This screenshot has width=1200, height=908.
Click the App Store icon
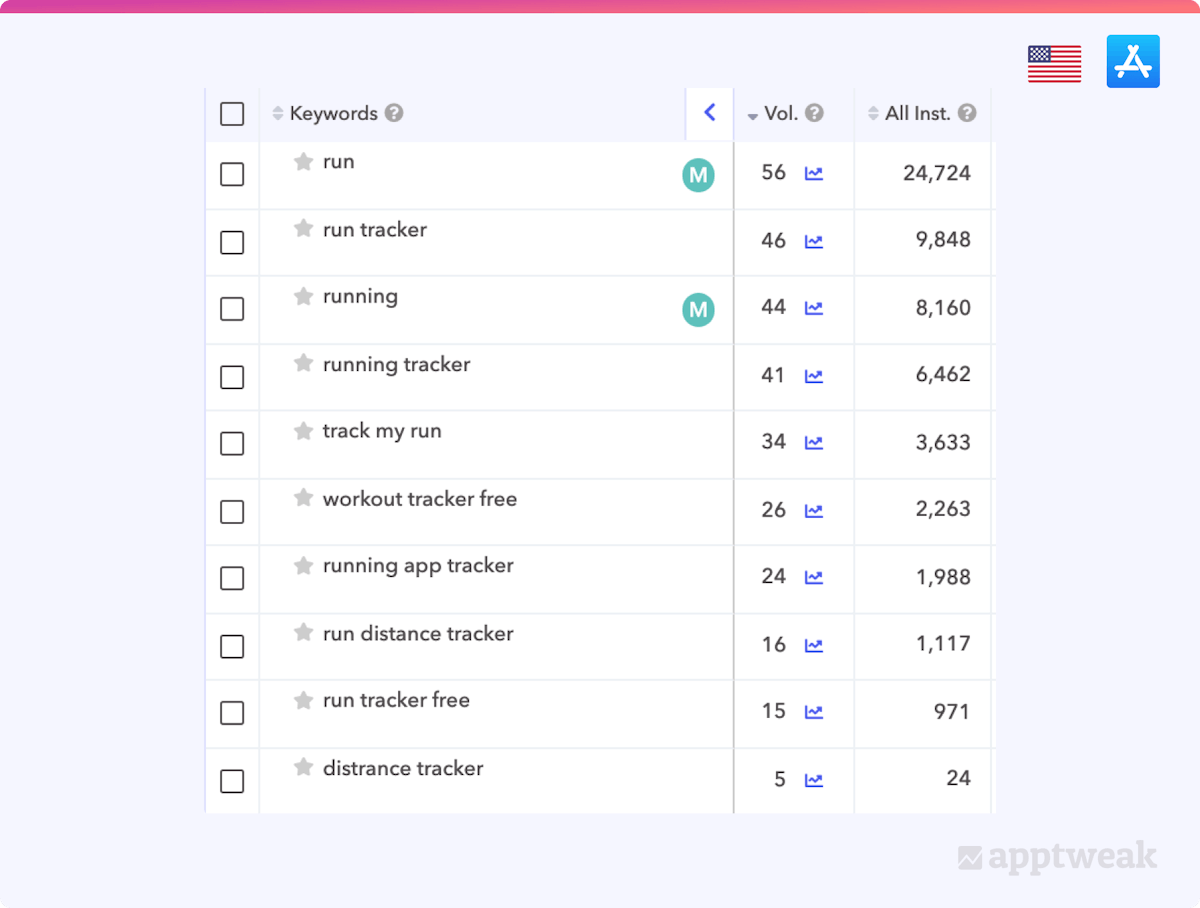pos(1133,62)
